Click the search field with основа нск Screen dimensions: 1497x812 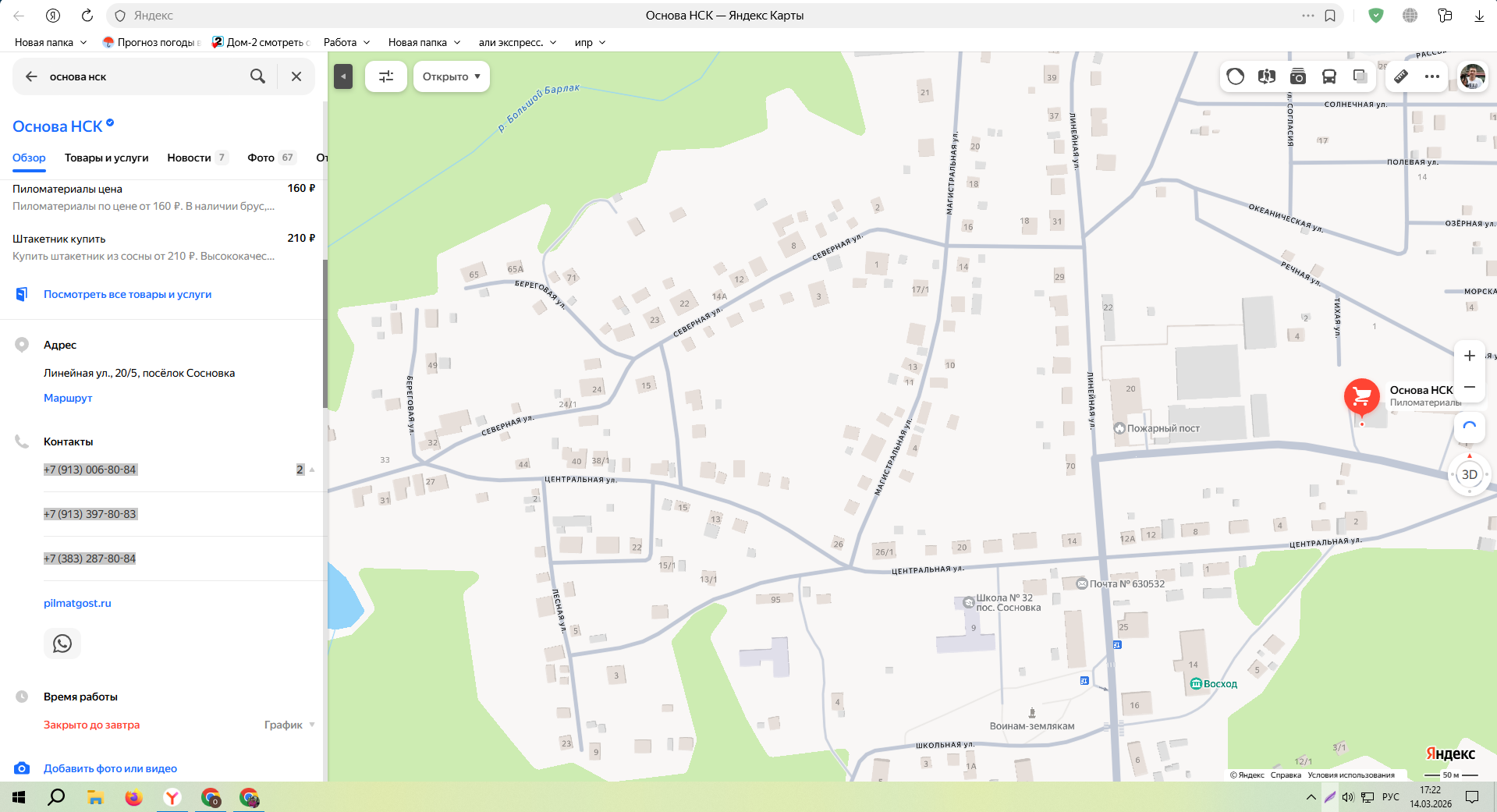click(144, 76)
